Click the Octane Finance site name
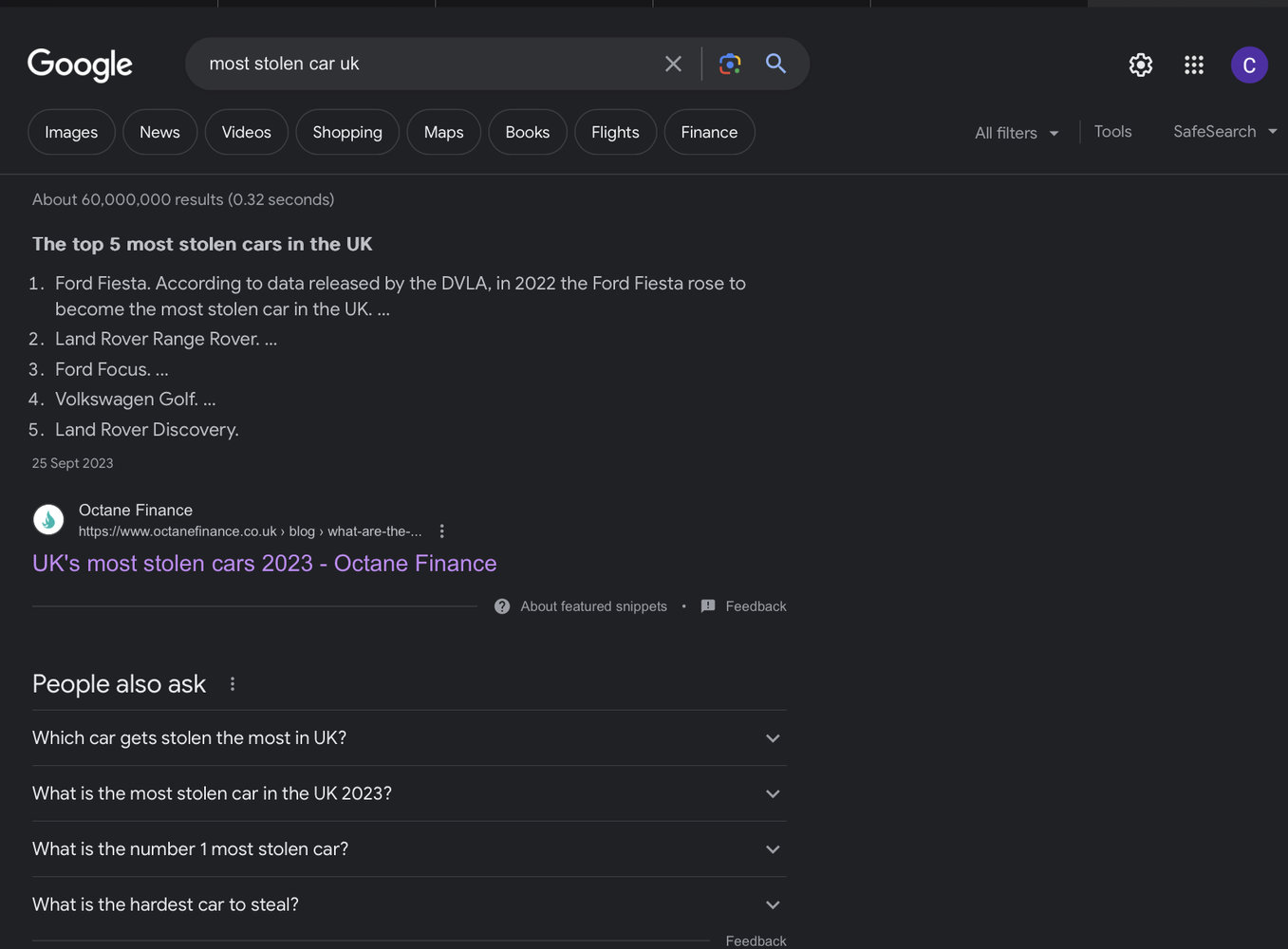This screenshot has height=949, width=1288. pyautogui.click(x=136, y=511)
